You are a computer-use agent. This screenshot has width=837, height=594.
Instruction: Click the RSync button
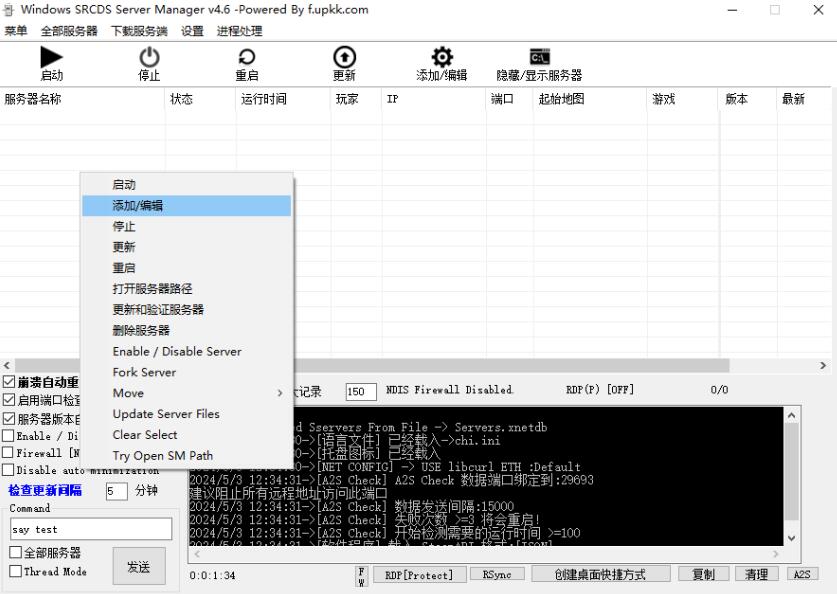497,574
